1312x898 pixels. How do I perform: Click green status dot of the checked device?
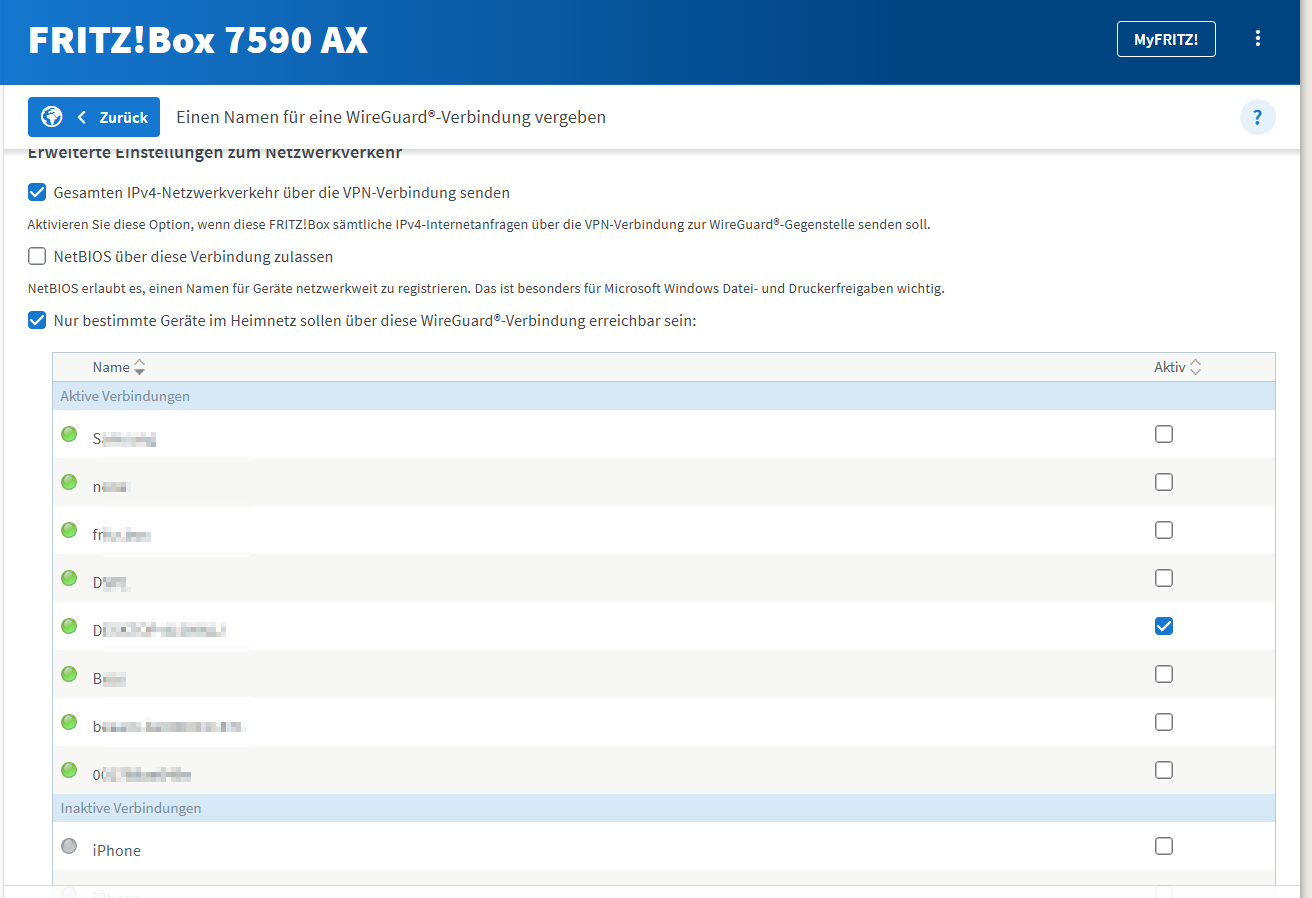point(69,626)
